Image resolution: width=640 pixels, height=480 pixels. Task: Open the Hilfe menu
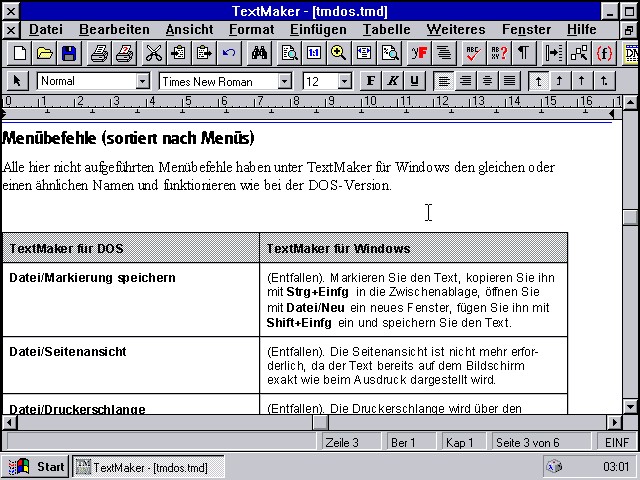coord(582,29)
